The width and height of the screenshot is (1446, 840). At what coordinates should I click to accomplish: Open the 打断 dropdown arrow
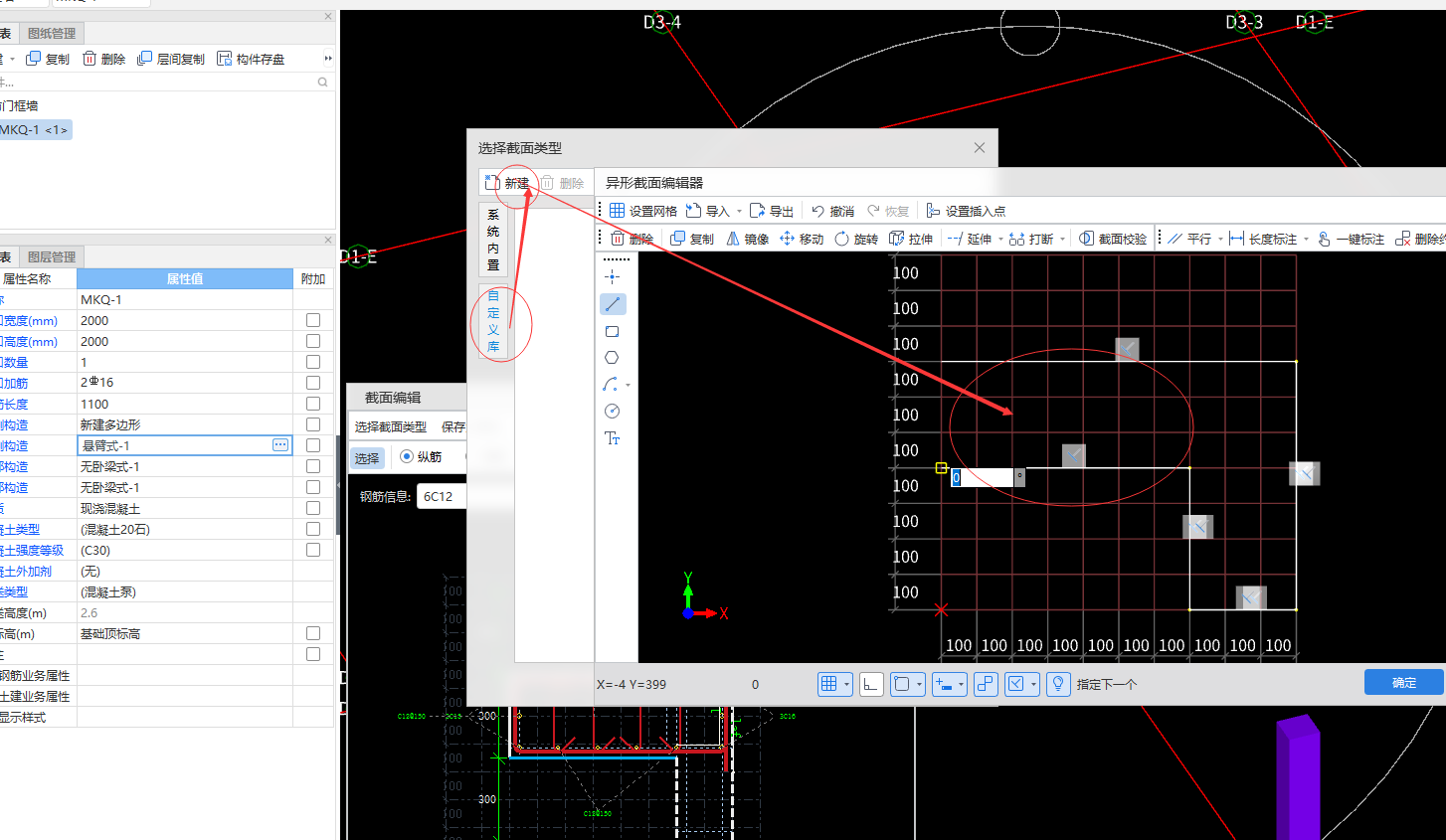tap(1062, 239)
